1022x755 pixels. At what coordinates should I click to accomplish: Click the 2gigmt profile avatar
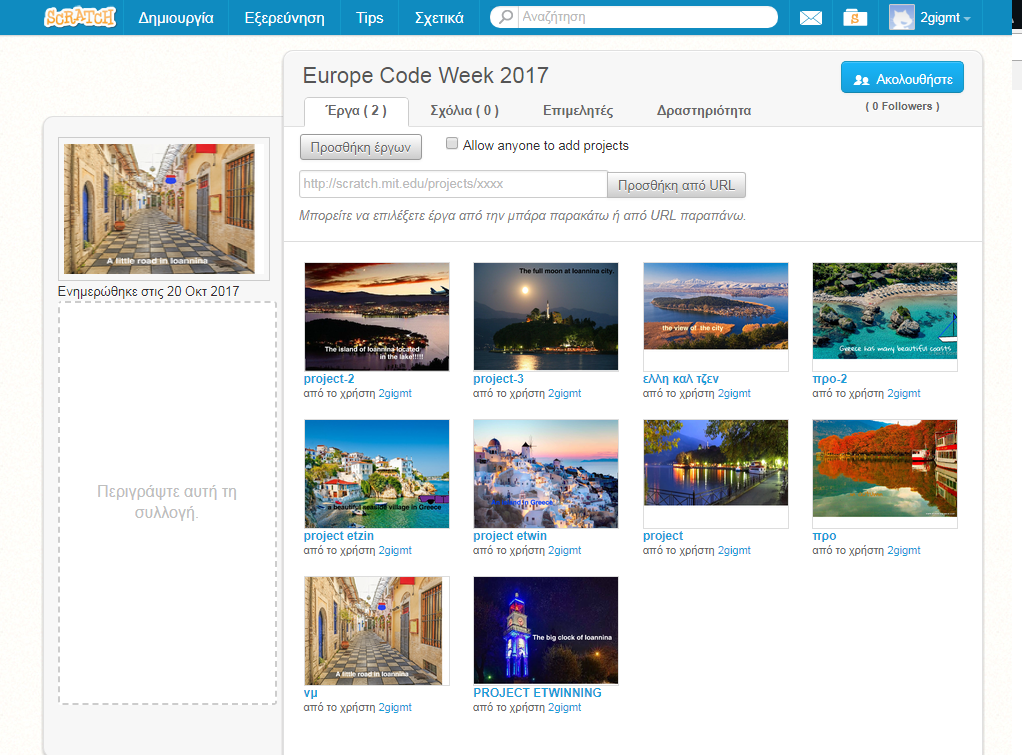901,17
